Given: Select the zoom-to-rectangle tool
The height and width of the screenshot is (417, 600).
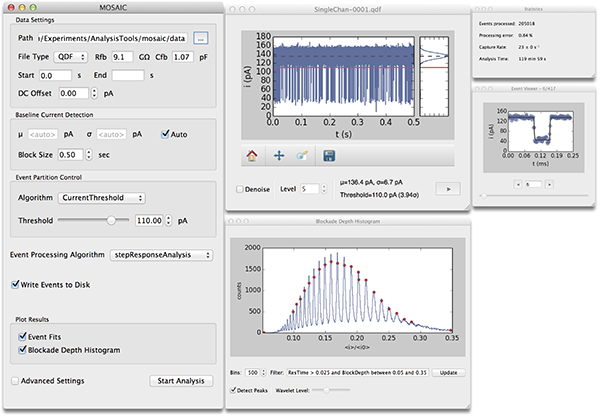Looking at the screenshot, I should 303,155.
